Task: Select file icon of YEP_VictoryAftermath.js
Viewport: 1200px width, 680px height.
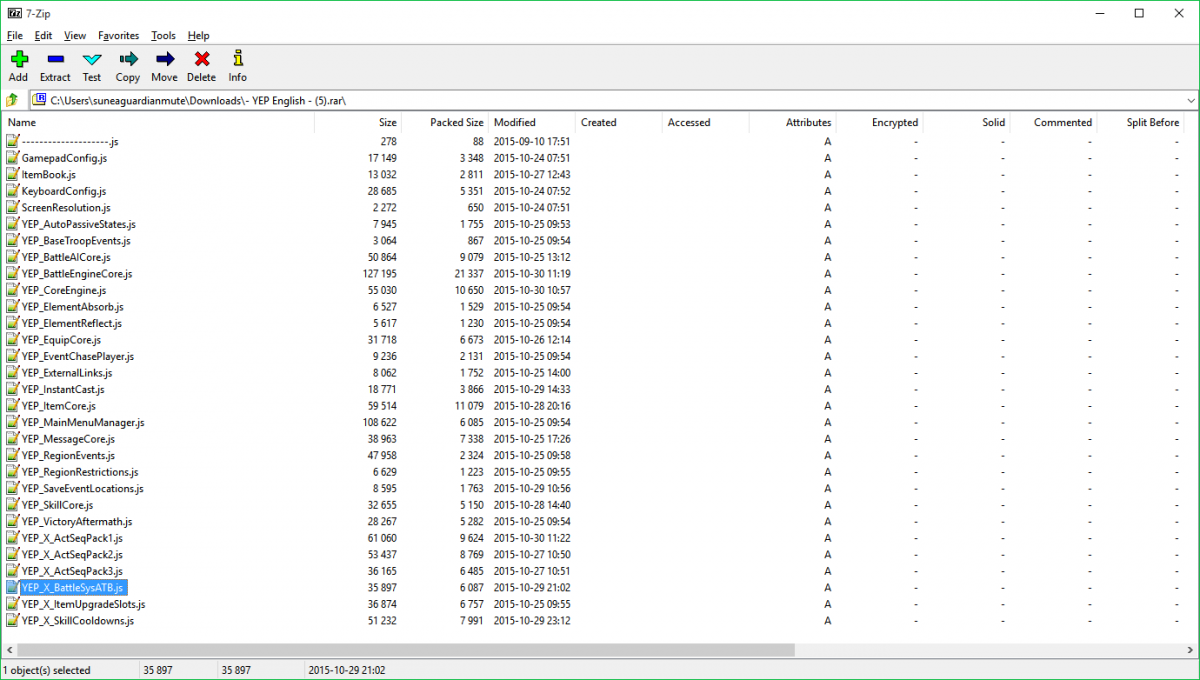Action: (12, 521)
